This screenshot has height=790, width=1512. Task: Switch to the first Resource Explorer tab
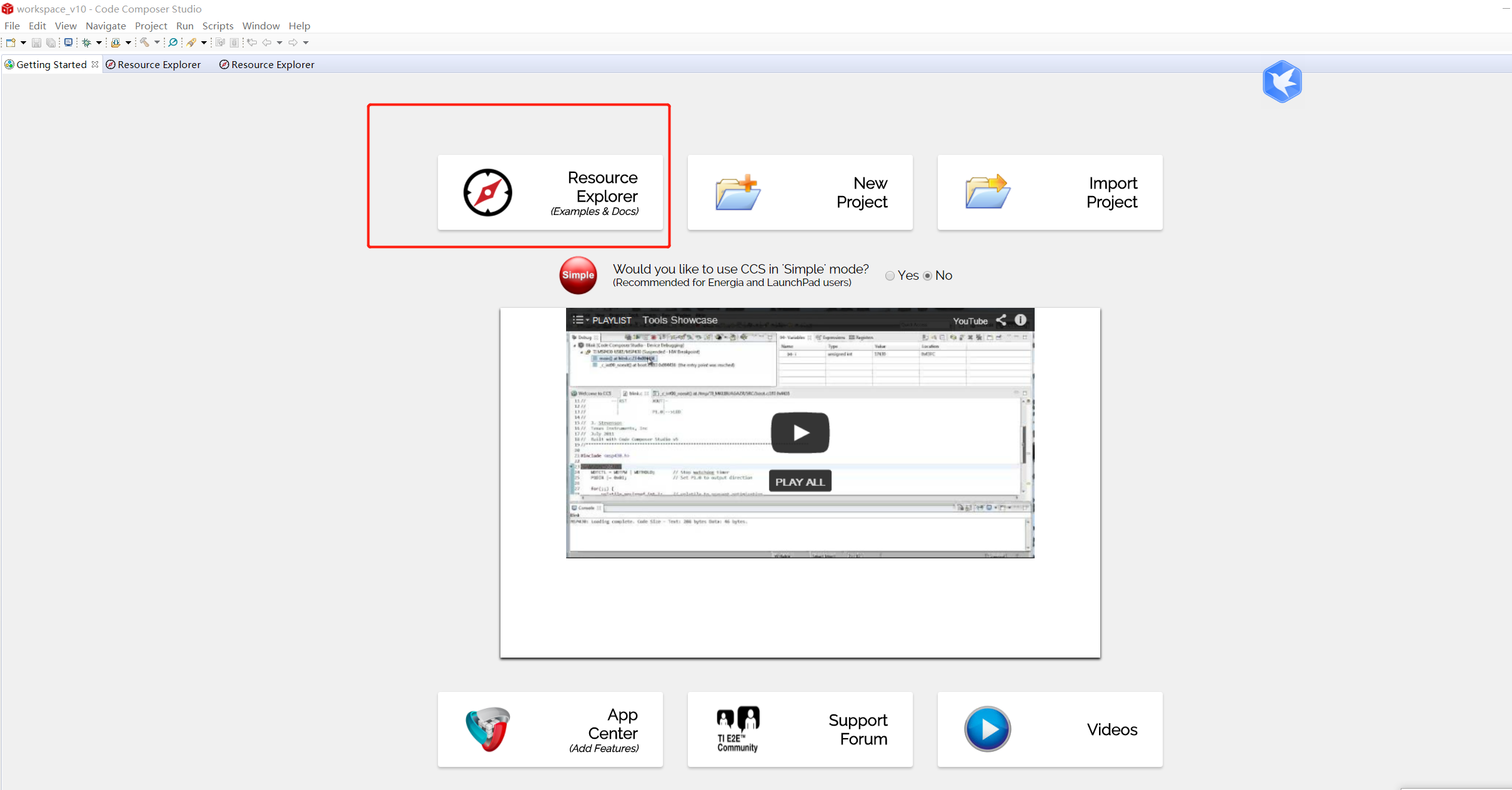(x=154, y=64)
